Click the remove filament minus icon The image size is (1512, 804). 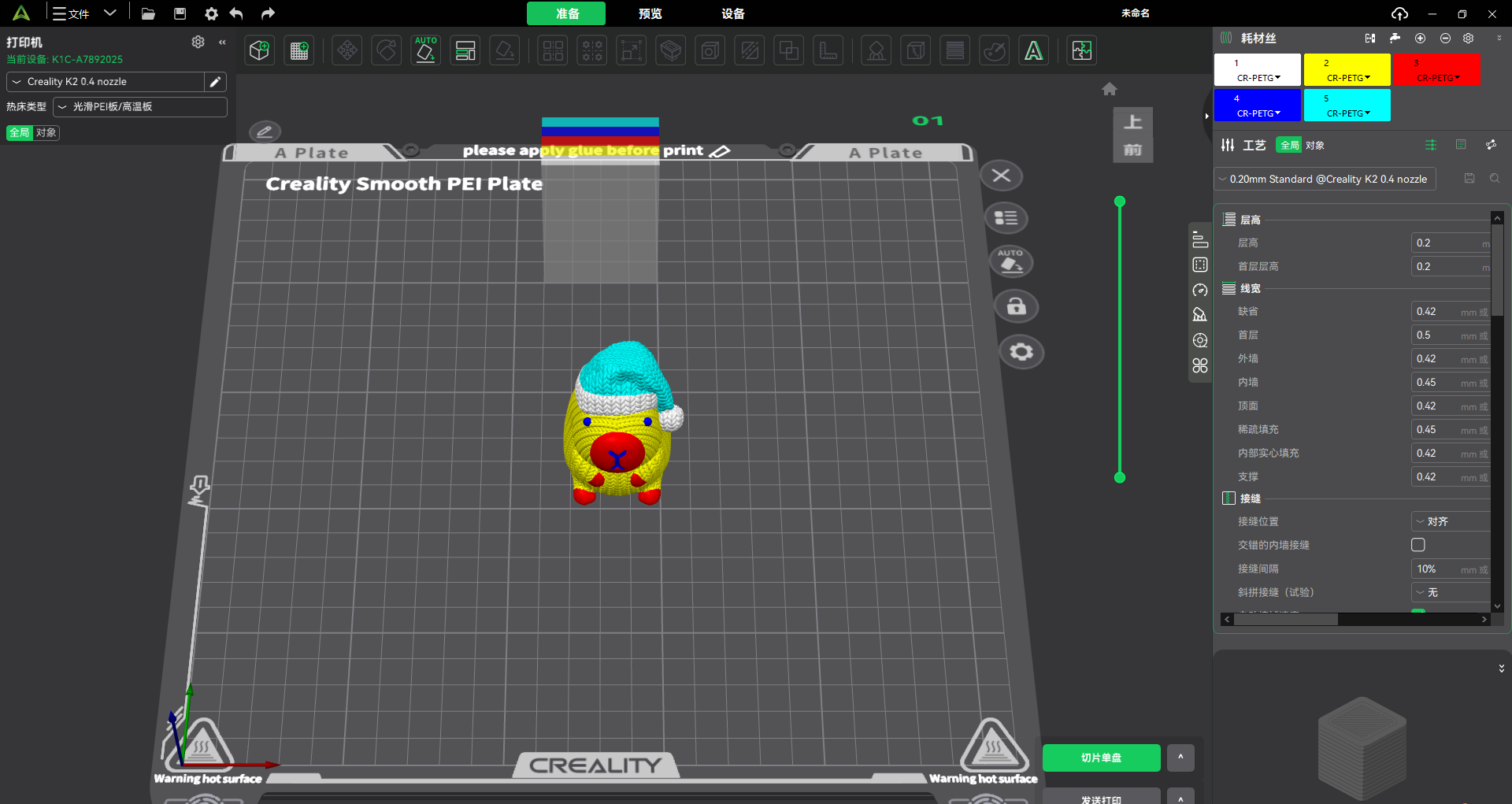click(x=1445, y=38)
